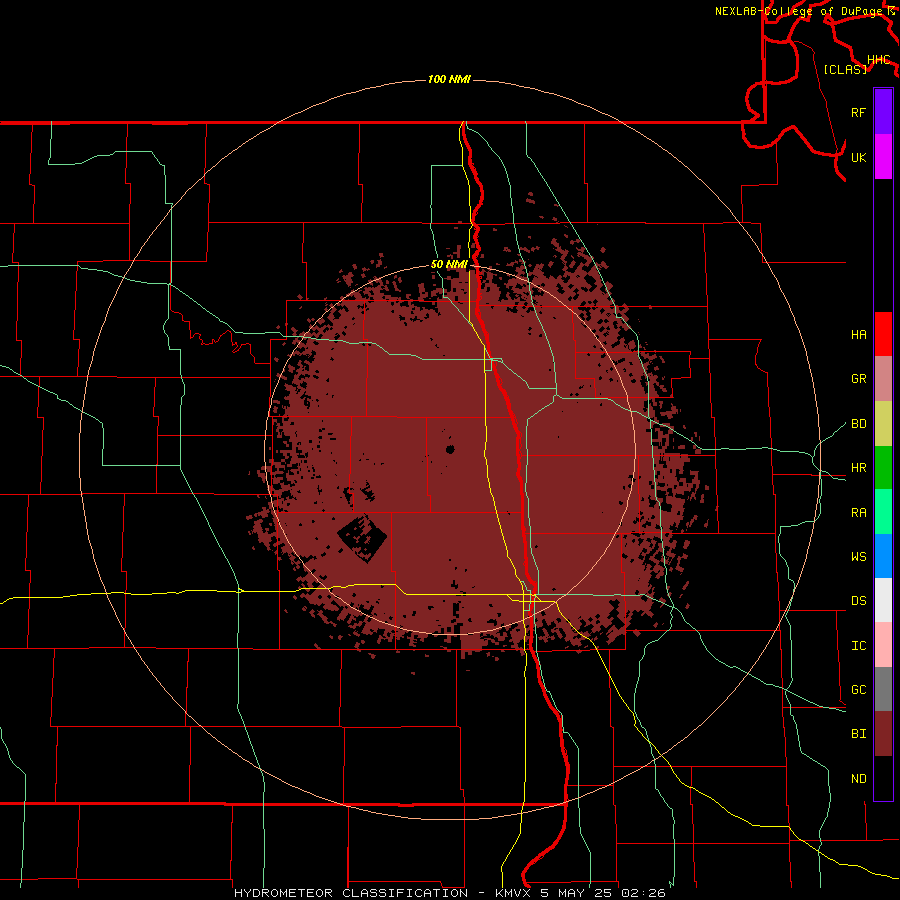
Task: Click the white DS color swatch
Action: tap(883, 600)
